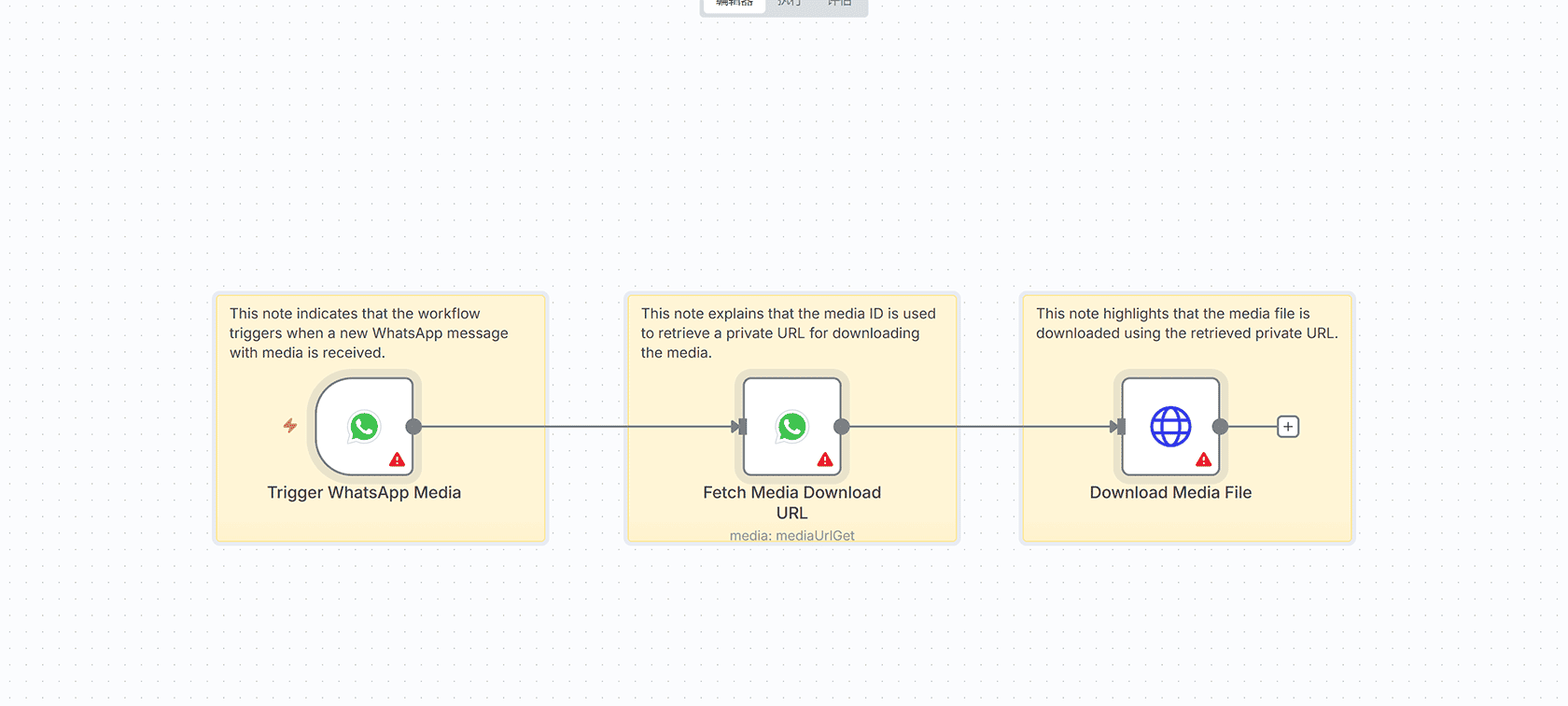Click output port of Download Media File node
This screenshot has height=706, width=1568.
click(x=1220, y=427)
